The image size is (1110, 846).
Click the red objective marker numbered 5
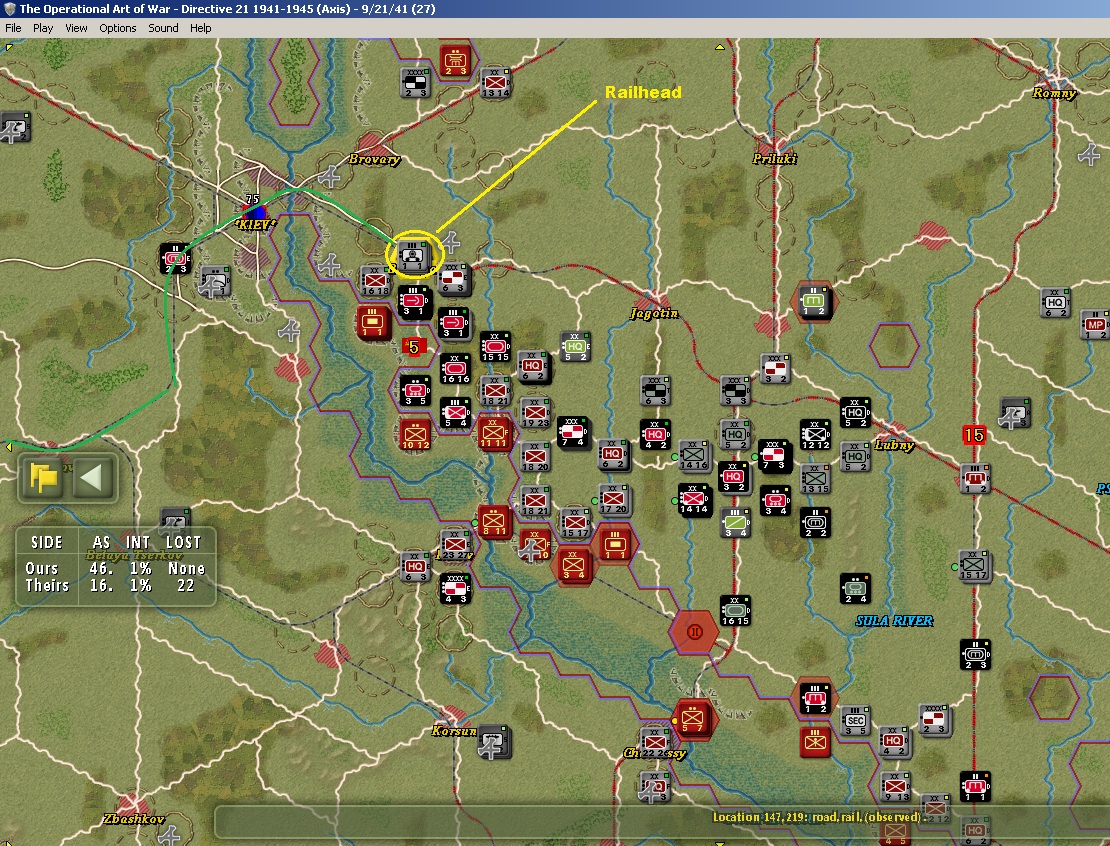coord(414,346)
